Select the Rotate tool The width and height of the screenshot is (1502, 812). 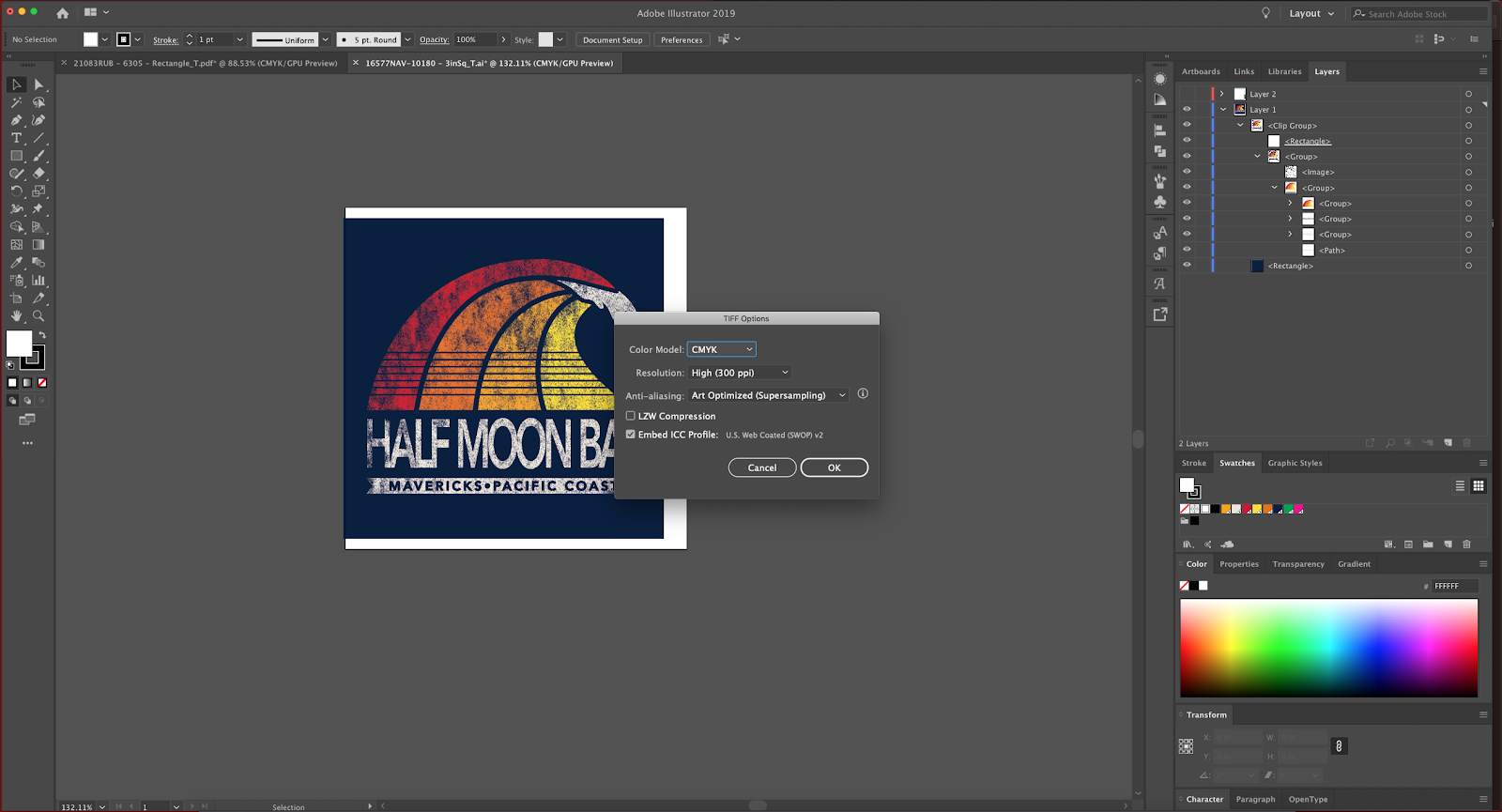(16, 192)
